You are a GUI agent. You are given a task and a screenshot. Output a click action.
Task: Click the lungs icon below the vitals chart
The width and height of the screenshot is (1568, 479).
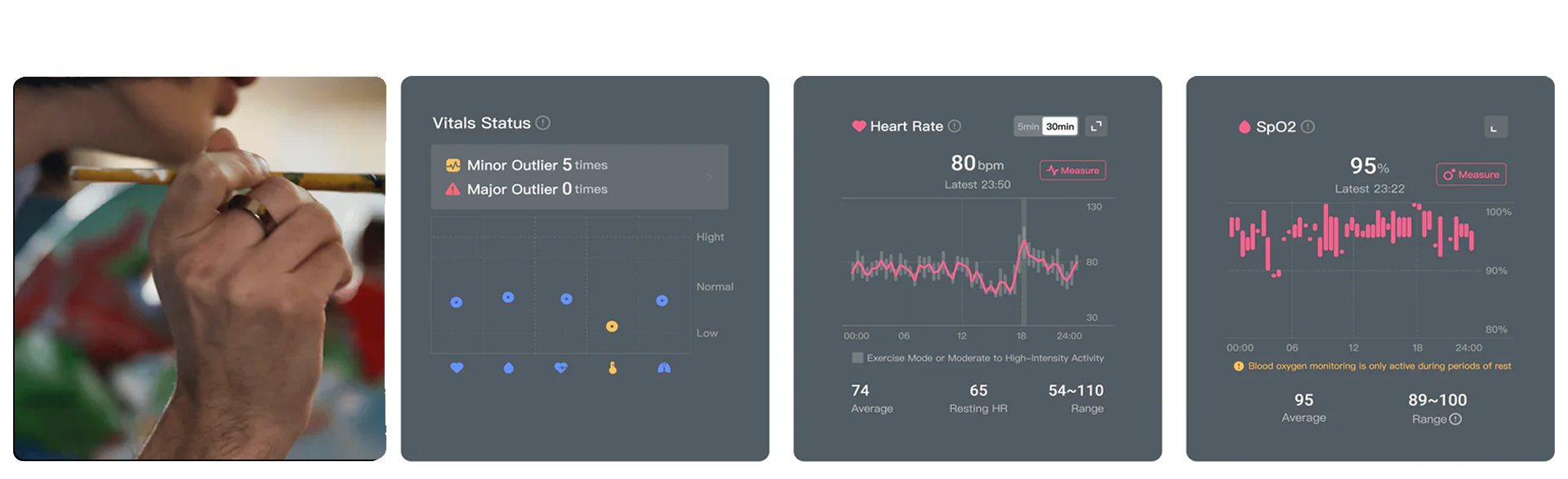click(664, 368)
